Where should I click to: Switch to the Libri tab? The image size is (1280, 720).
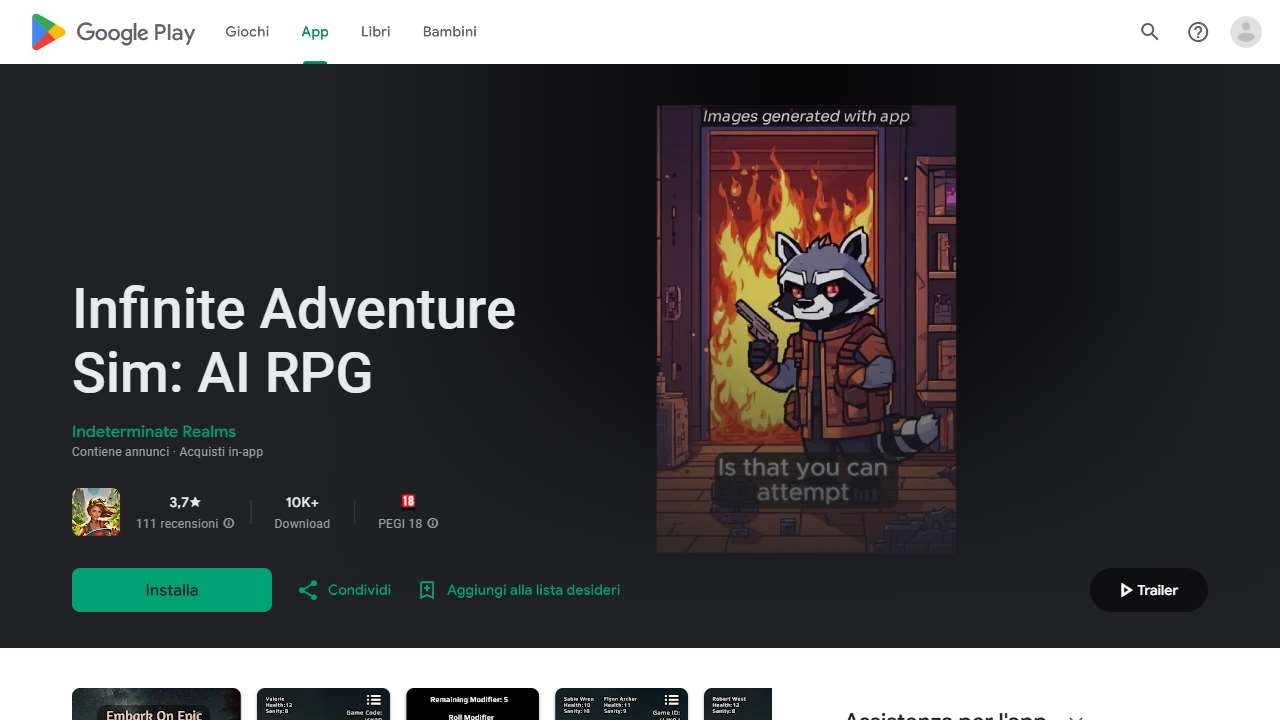[x=375, y=31]
